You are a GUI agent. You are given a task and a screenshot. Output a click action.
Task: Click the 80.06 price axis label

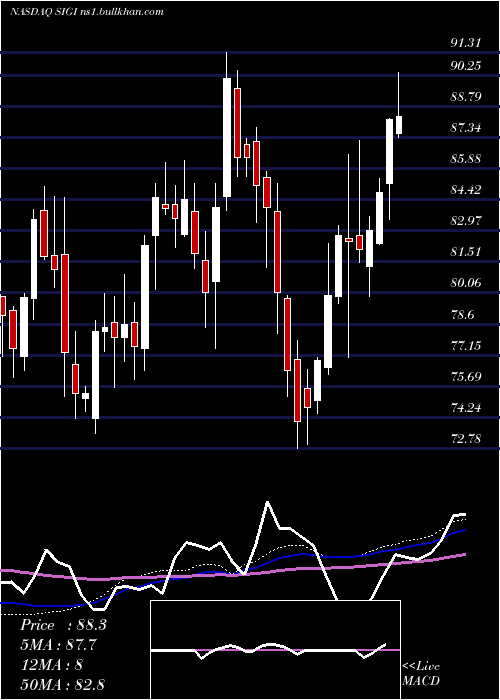pos(466,283)
